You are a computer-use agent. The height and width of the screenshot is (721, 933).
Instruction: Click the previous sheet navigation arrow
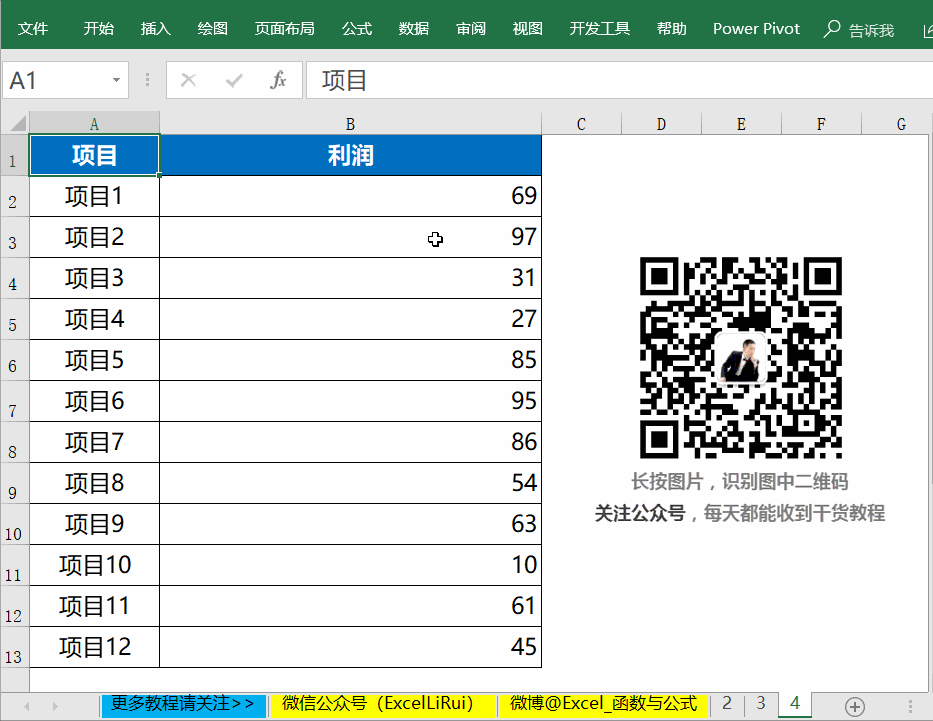pyautogui.click(x=26, y=706)
